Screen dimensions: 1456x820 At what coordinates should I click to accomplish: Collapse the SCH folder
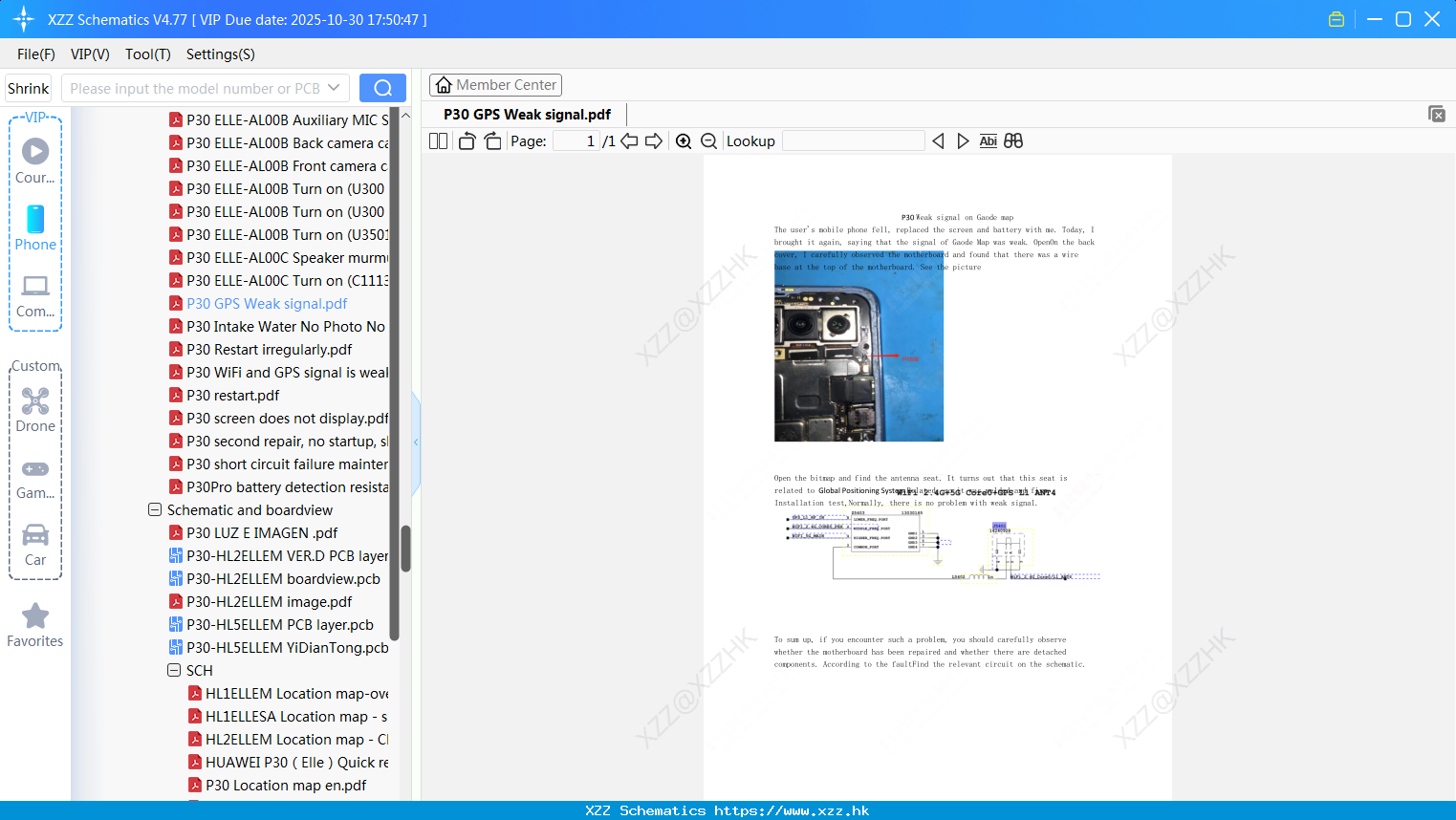pos(174,671)
